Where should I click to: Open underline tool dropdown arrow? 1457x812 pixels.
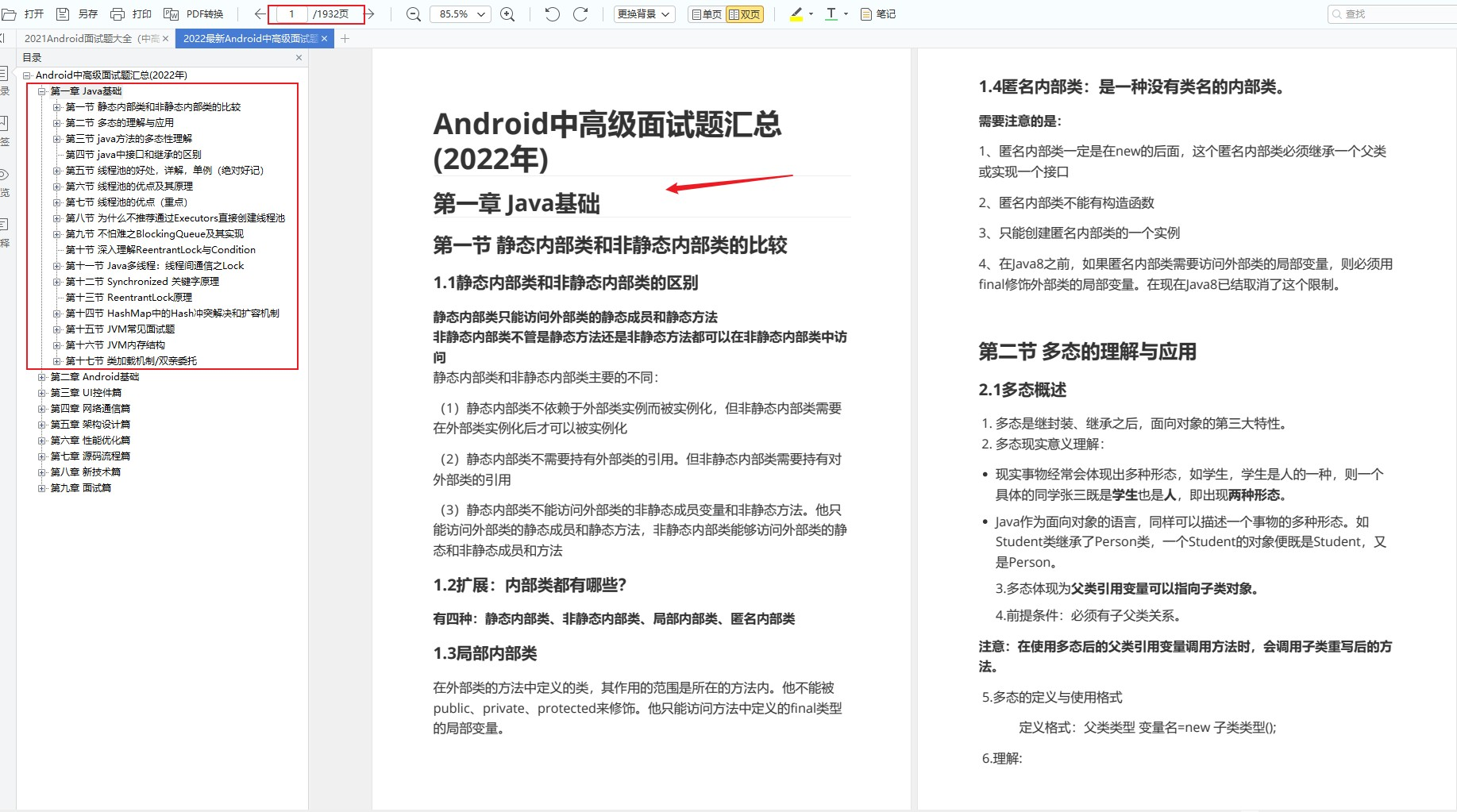point(846,14)
